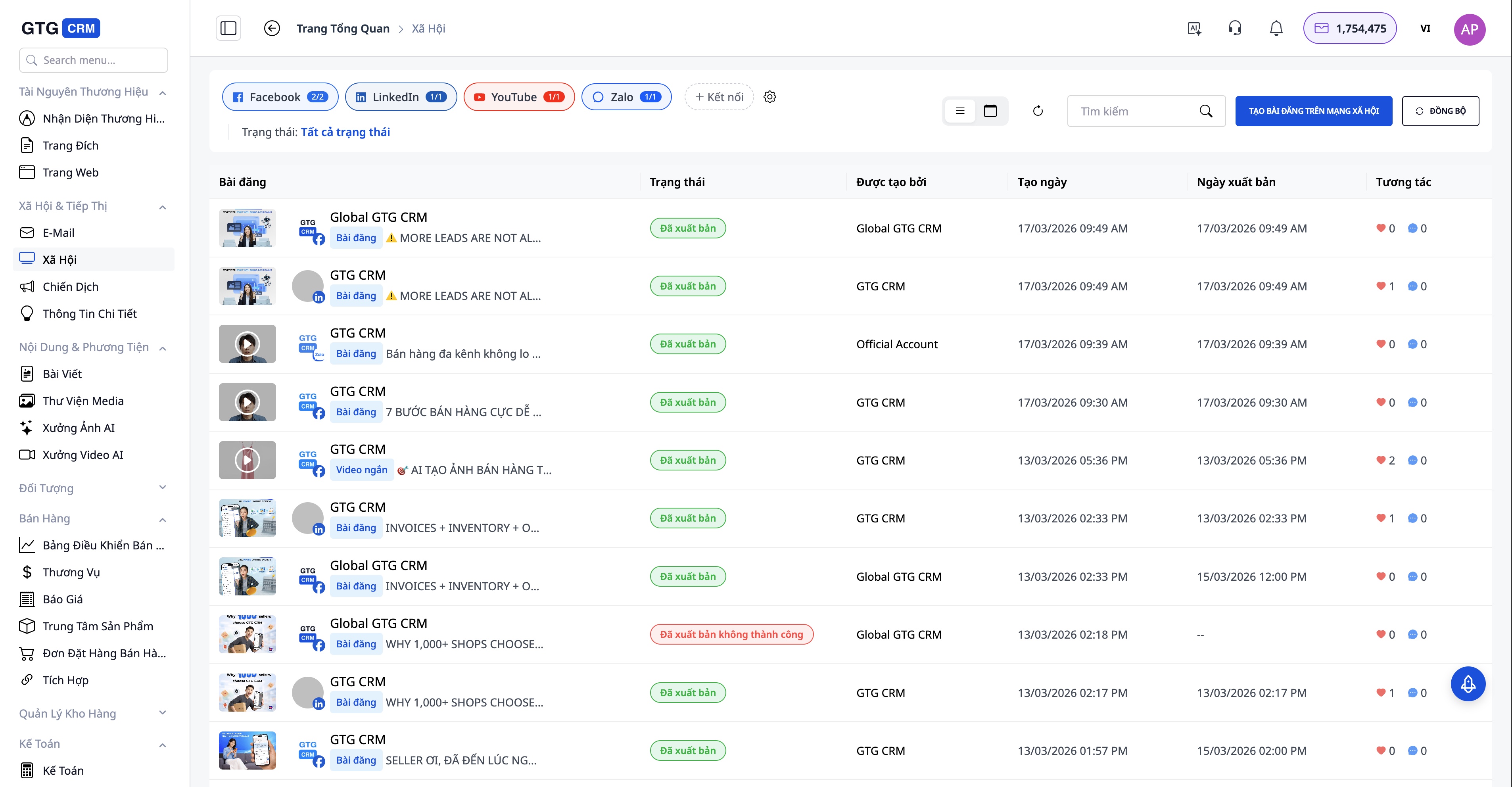The width and height of the screenshot is (1512, 787).
Task: Click the back arrow icon
Action: tap(272, 28)
